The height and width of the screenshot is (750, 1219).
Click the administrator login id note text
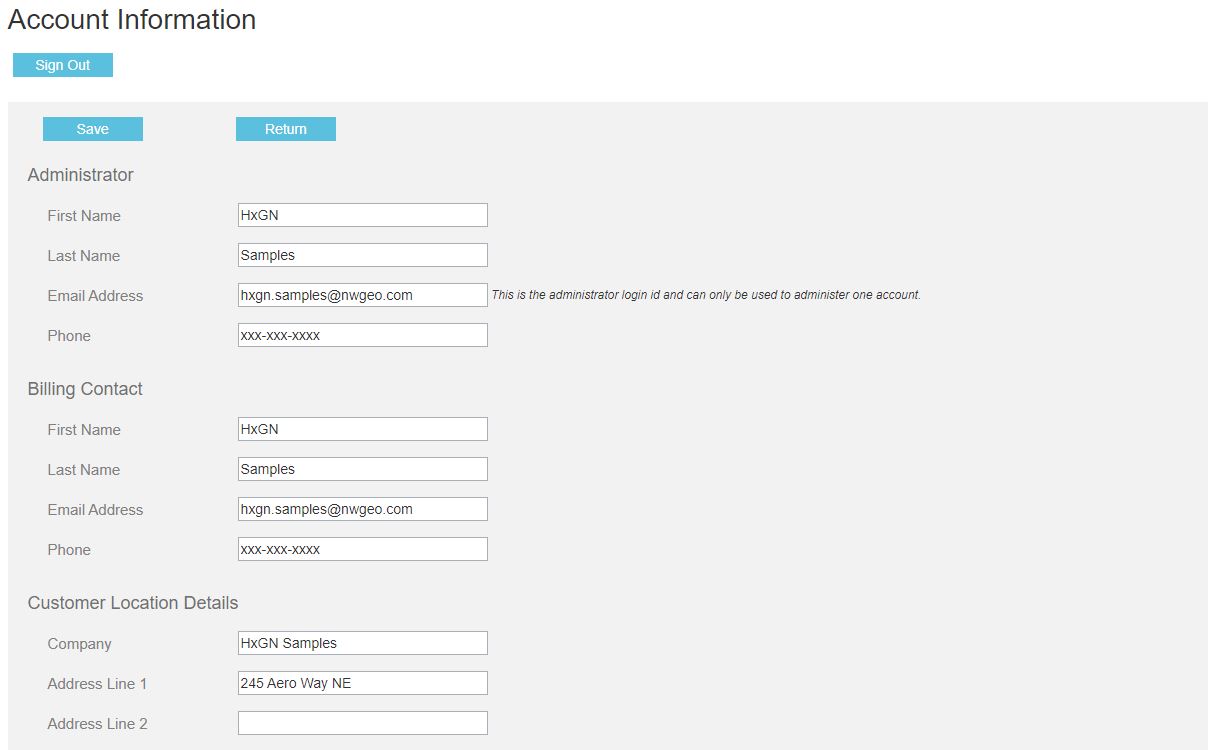[705, 295]
